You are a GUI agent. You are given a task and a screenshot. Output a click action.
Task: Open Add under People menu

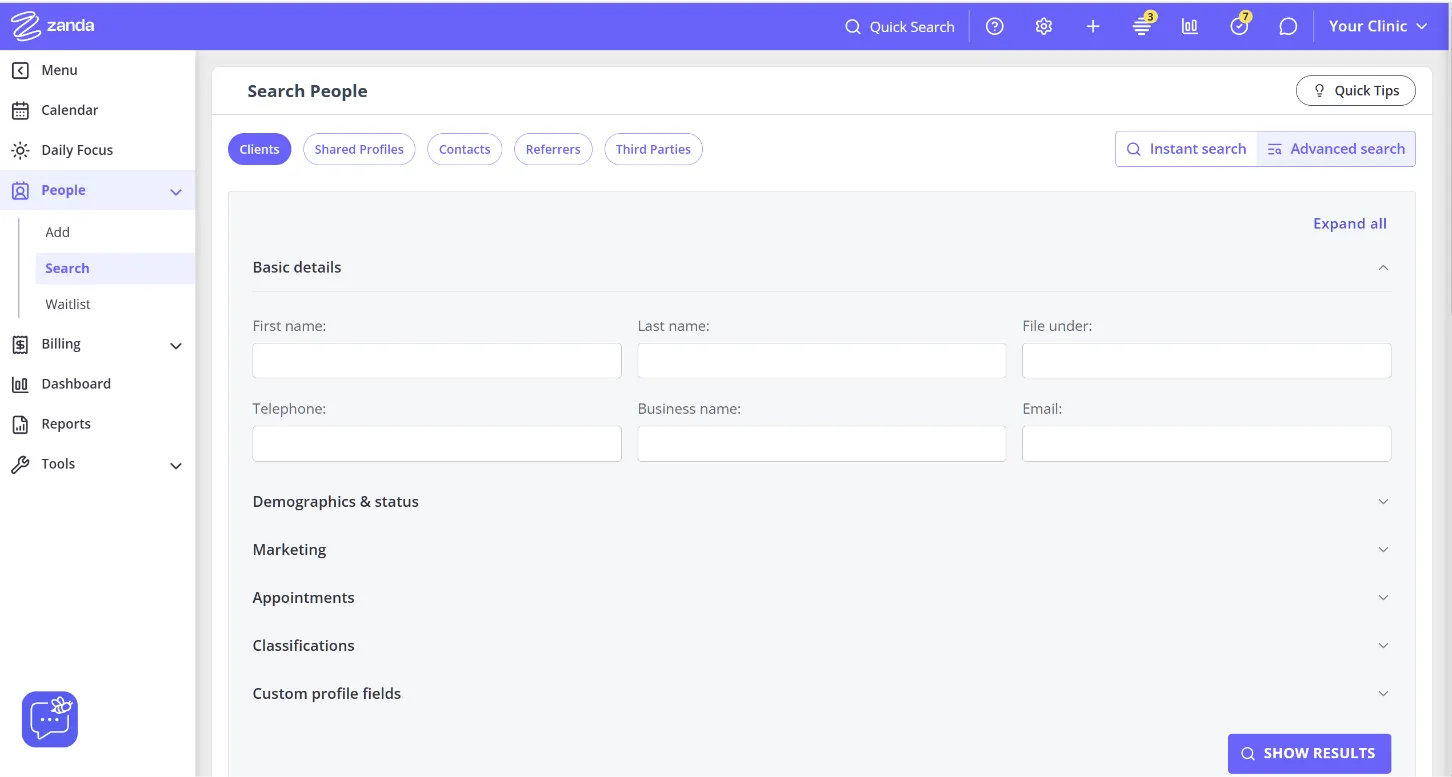tap(58, 232)
